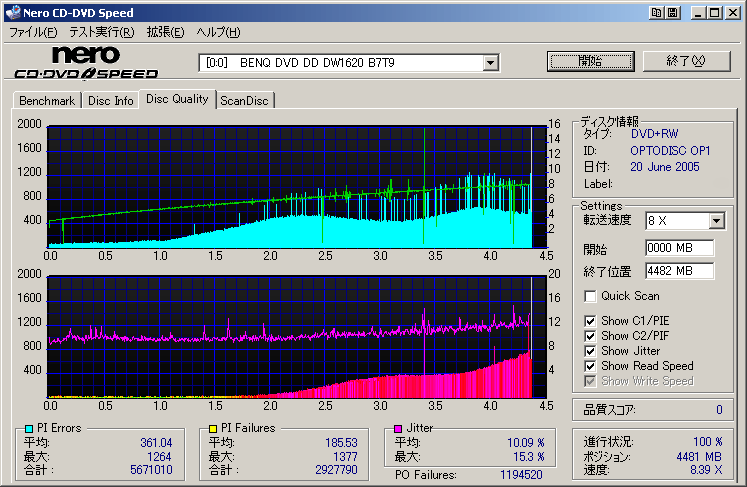This screenshot has height=487, width=747.
Task: Click the Nero CD-DVD Speed logo
Action: (86, 62)
